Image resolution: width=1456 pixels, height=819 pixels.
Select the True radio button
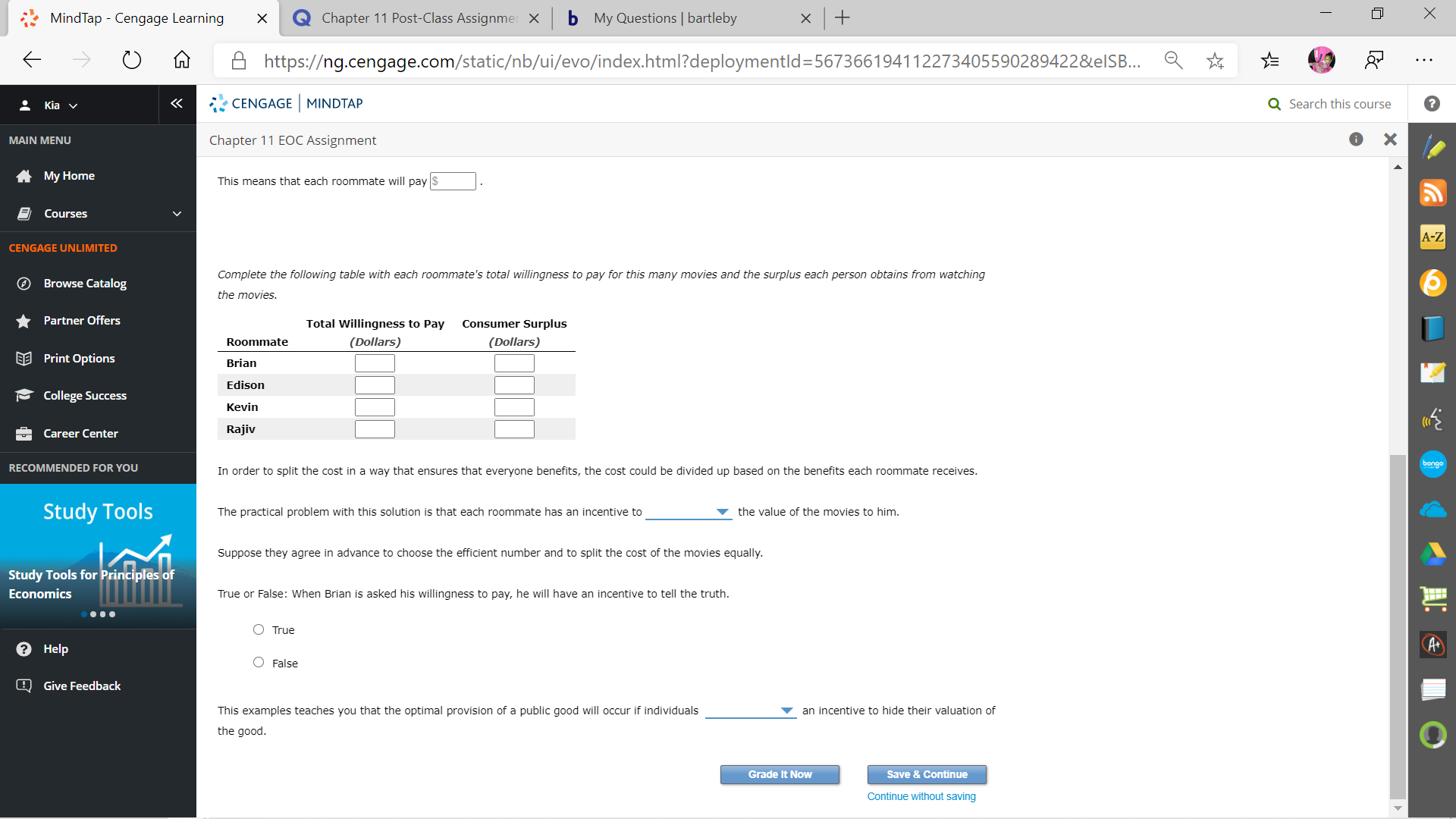(x=260, y=629)
